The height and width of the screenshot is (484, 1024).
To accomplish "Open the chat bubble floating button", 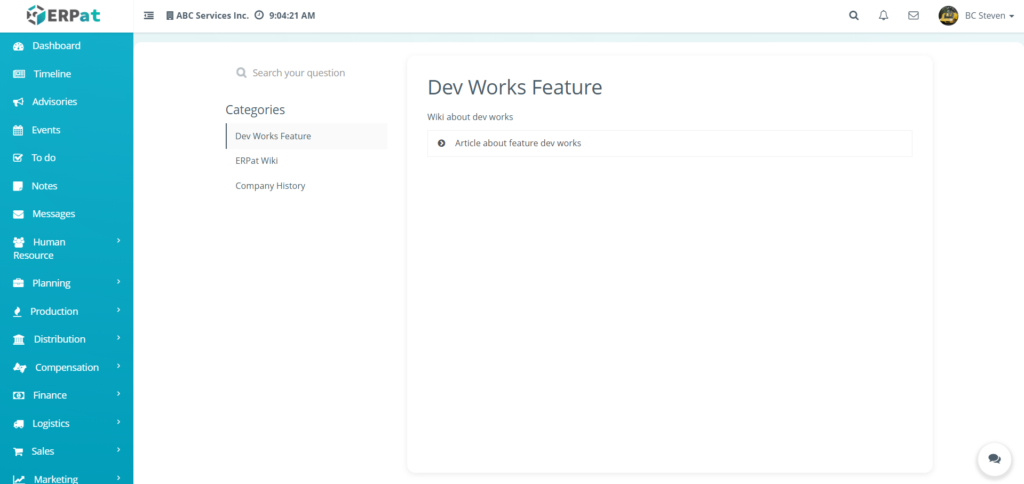I will 994,458.
